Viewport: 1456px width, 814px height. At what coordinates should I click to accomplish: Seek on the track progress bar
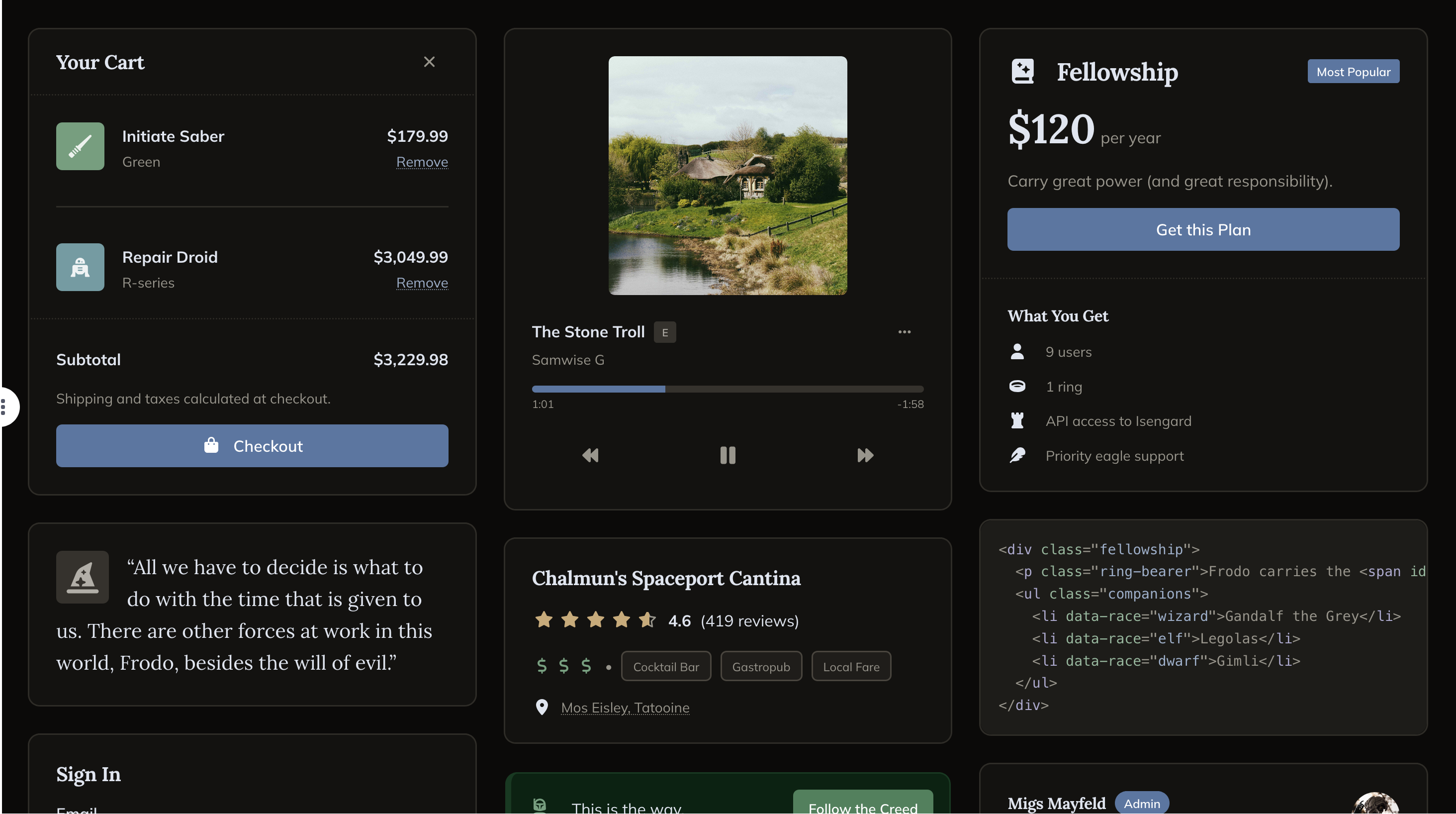(x=728, y=389)
